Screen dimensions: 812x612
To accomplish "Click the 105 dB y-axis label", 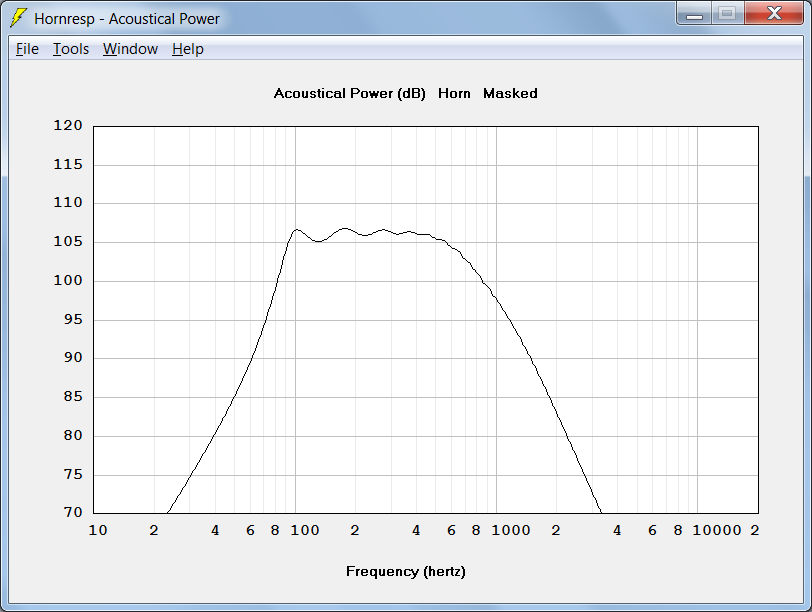I will click(x=68, y=241).
